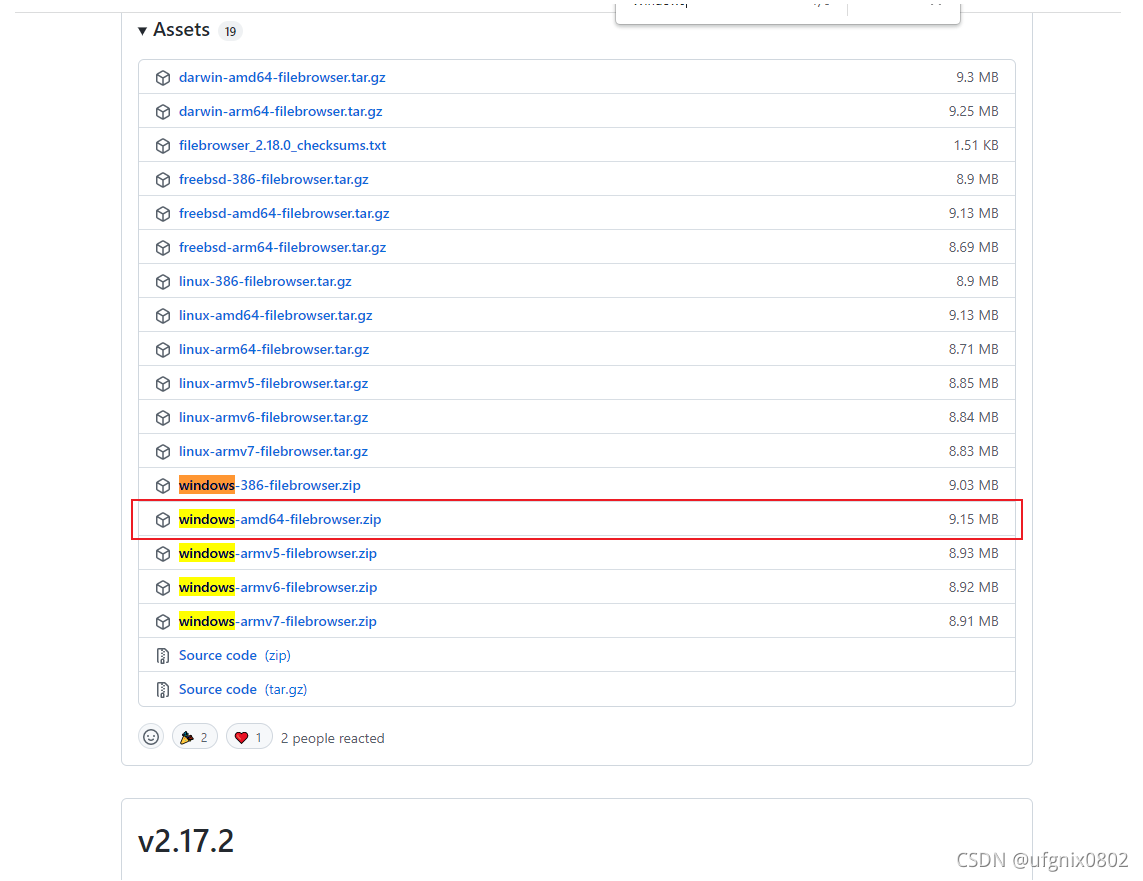Click the package icon beside darwin-amd64-filebrowser.tar.gz
Image resolution: width=1143 pixels, height=881 pixels.
pos(163,78)
